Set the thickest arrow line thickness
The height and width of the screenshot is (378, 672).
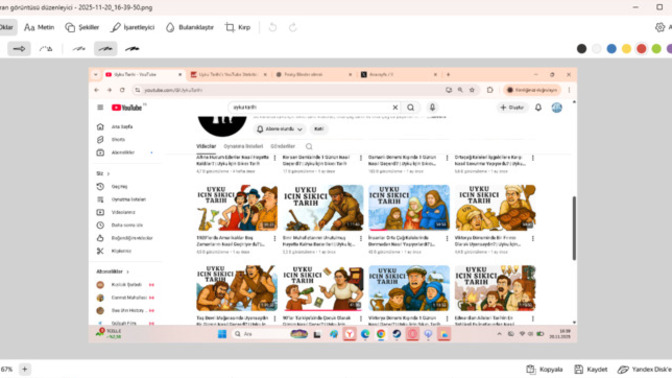[x=132, y=49]
